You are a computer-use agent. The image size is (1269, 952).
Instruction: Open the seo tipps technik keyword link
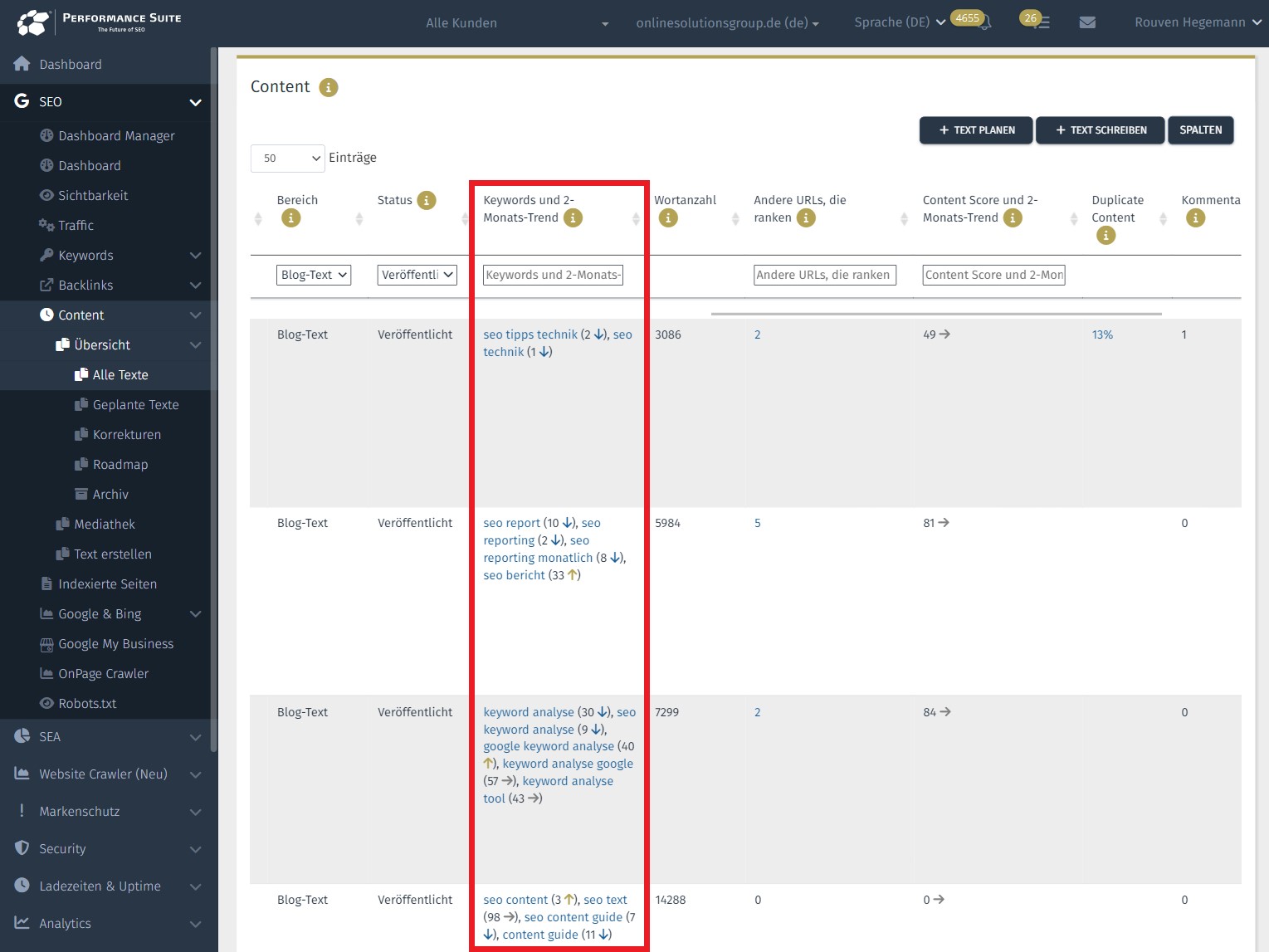point(530,334)
